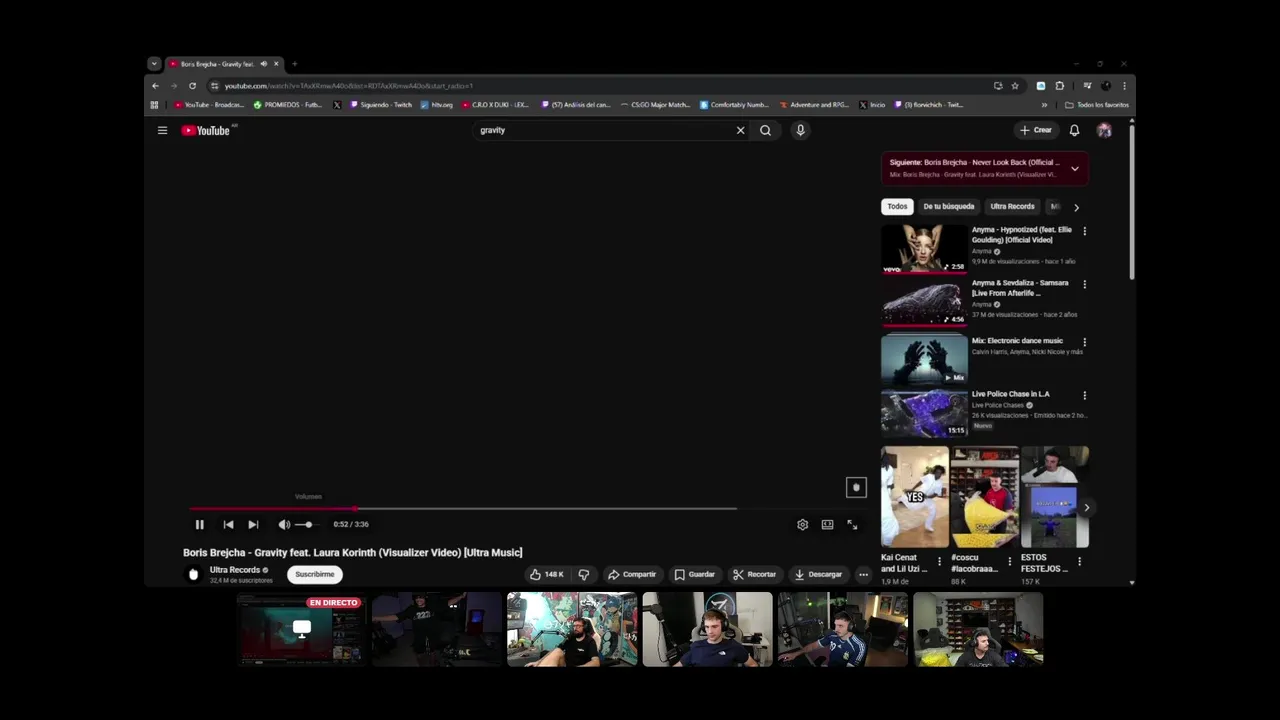
Task: Click the Crear create button
Action: (1035, 130)
